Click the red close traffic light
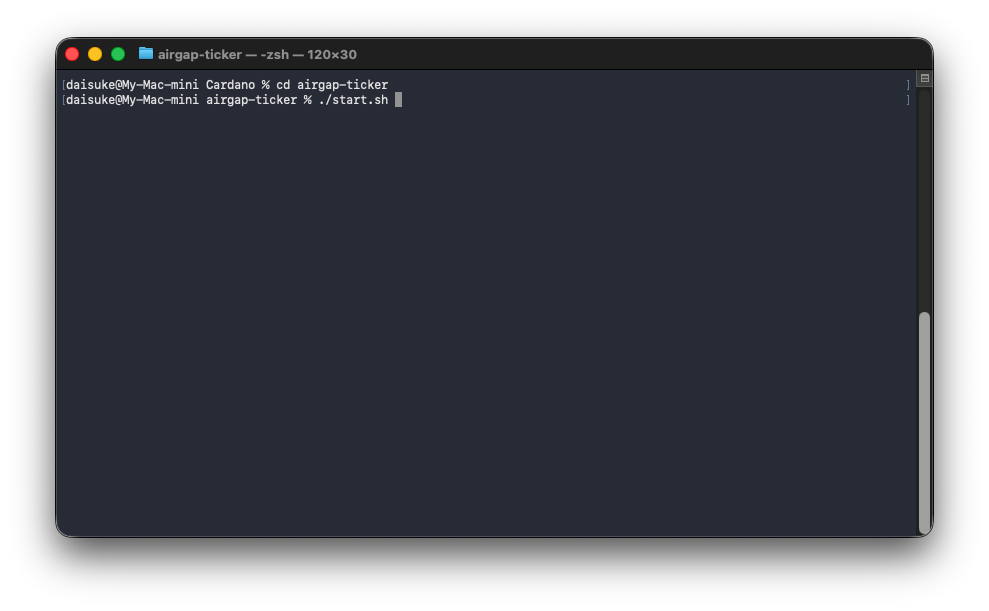The width and height of the screenshot is (989, 611). [72, 54]
